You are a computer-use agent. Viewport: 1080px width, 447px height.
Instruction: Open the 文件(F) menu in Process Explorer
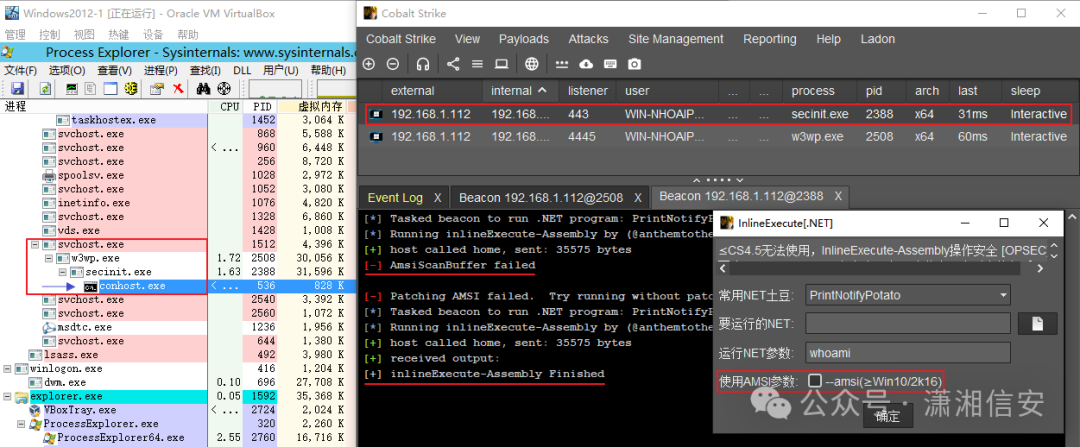(x=21, y=70)
